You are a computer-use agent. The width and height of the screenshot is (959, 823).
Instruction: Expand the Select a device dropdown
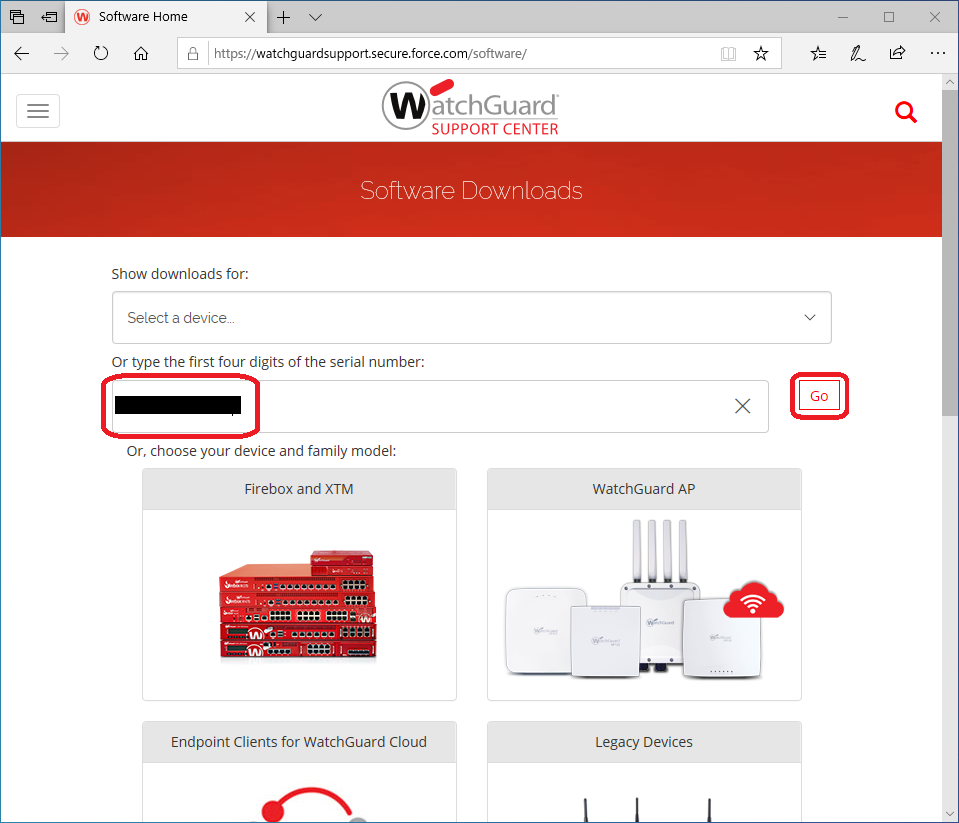point(472,317)
